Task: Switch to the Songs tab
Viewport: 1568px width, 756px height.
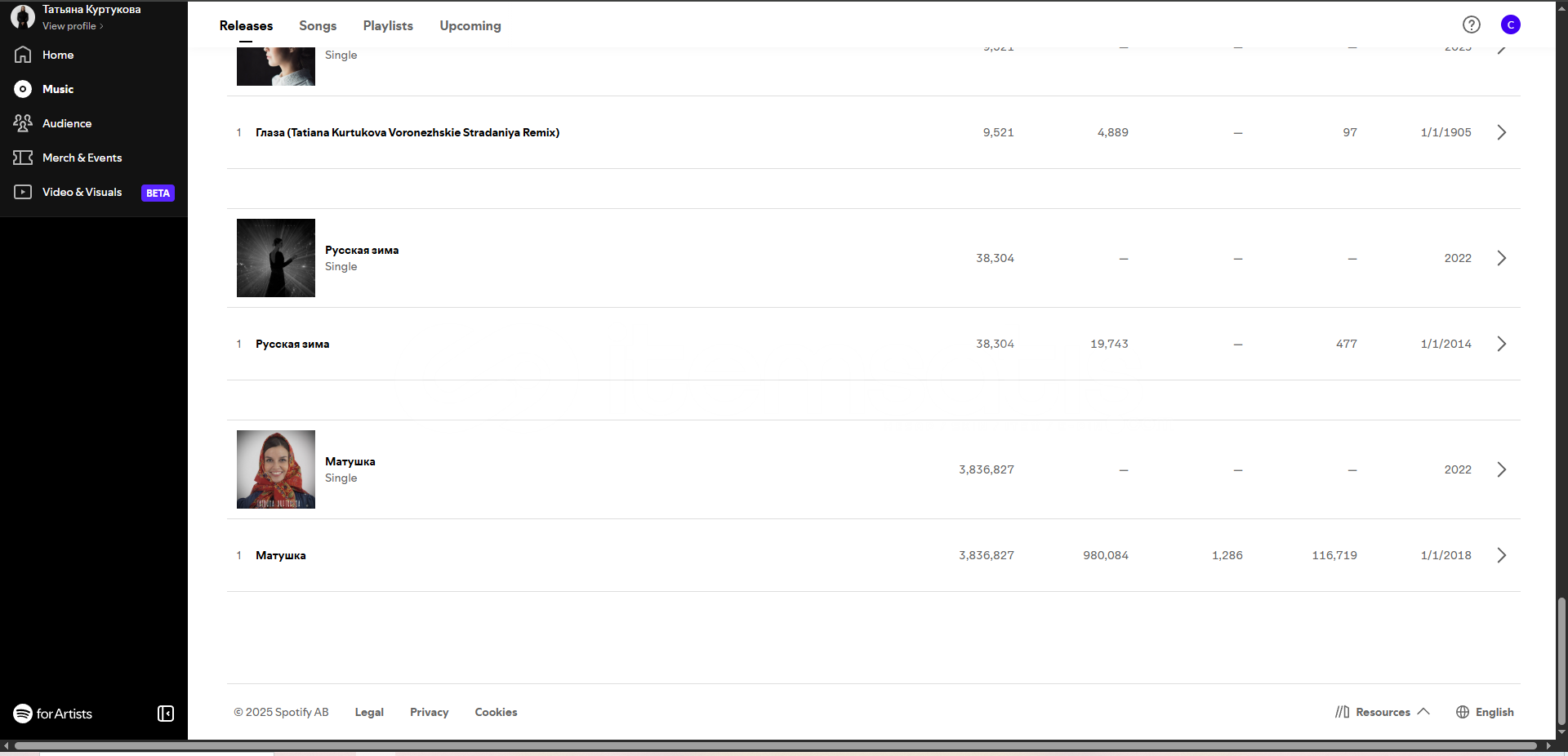Action: tap(318, 25)
